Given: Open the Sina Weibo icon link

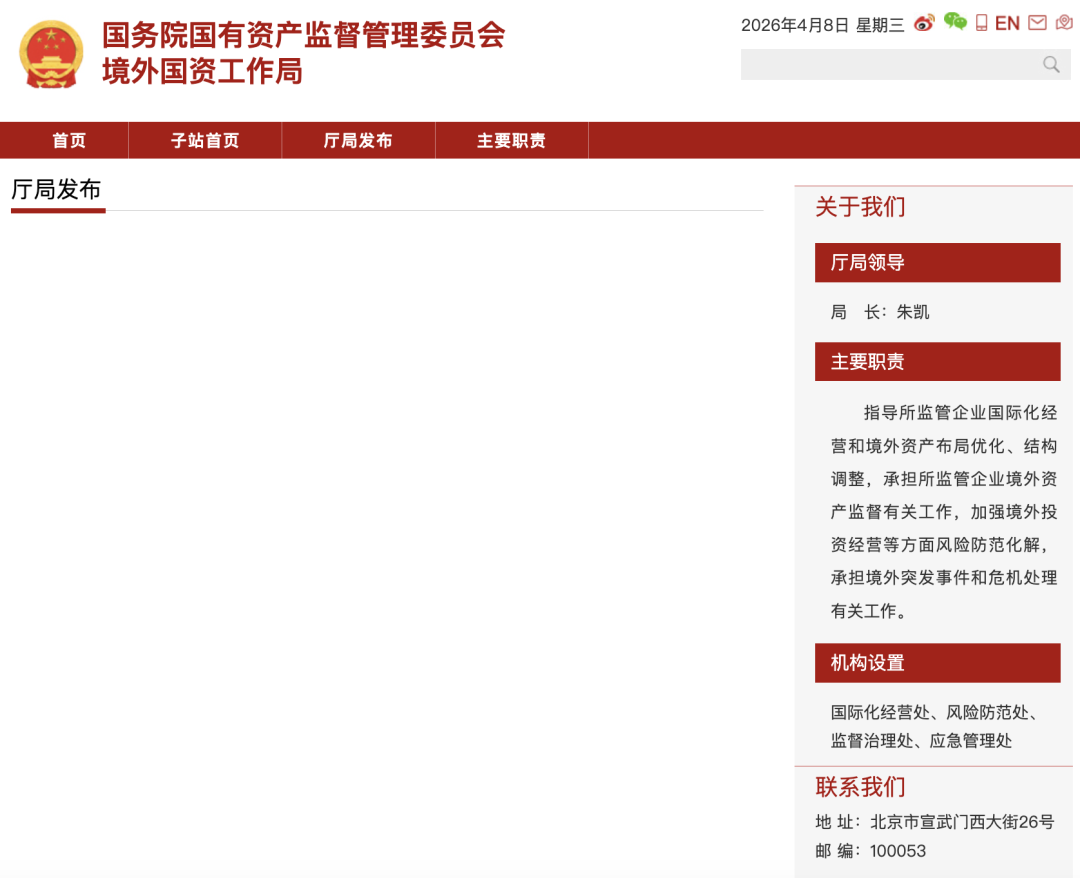Looking at the screenshot, I should point(924,23).
